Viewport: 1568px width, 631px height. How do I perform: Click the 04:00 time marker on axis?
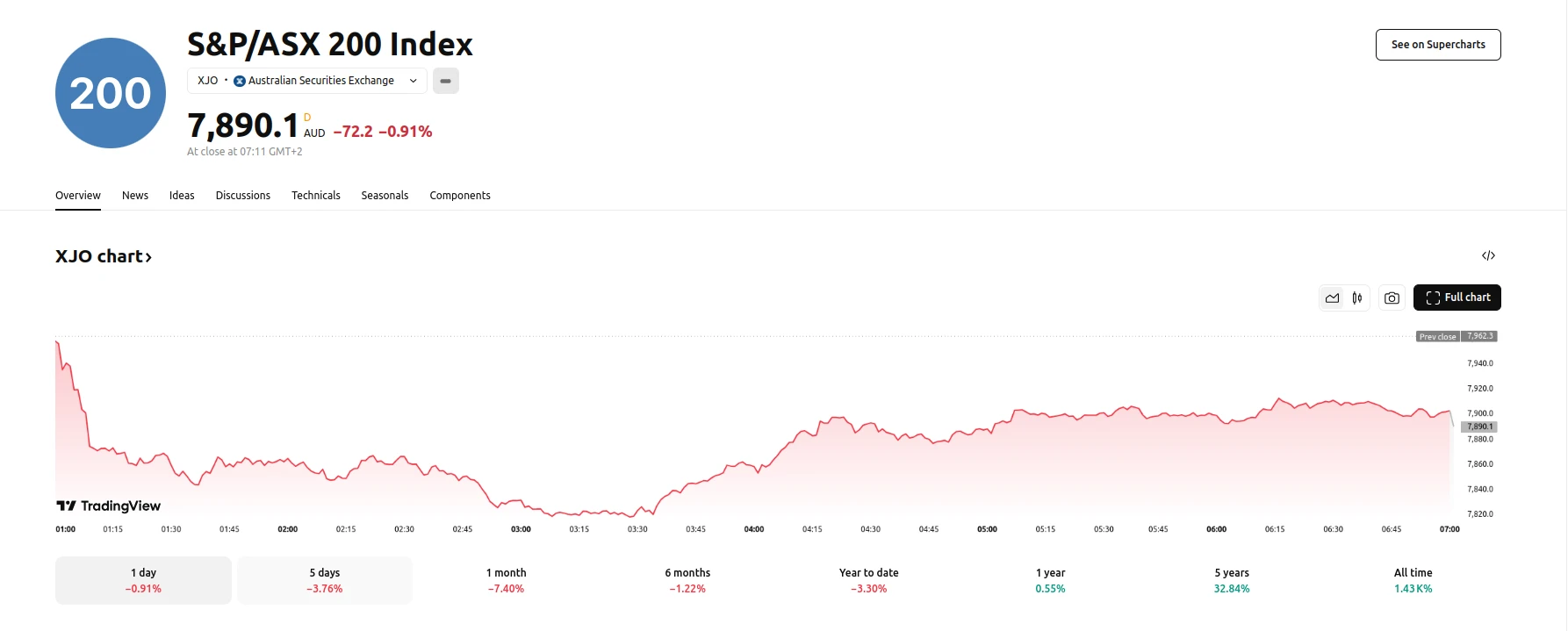click(x=754, y=529)
